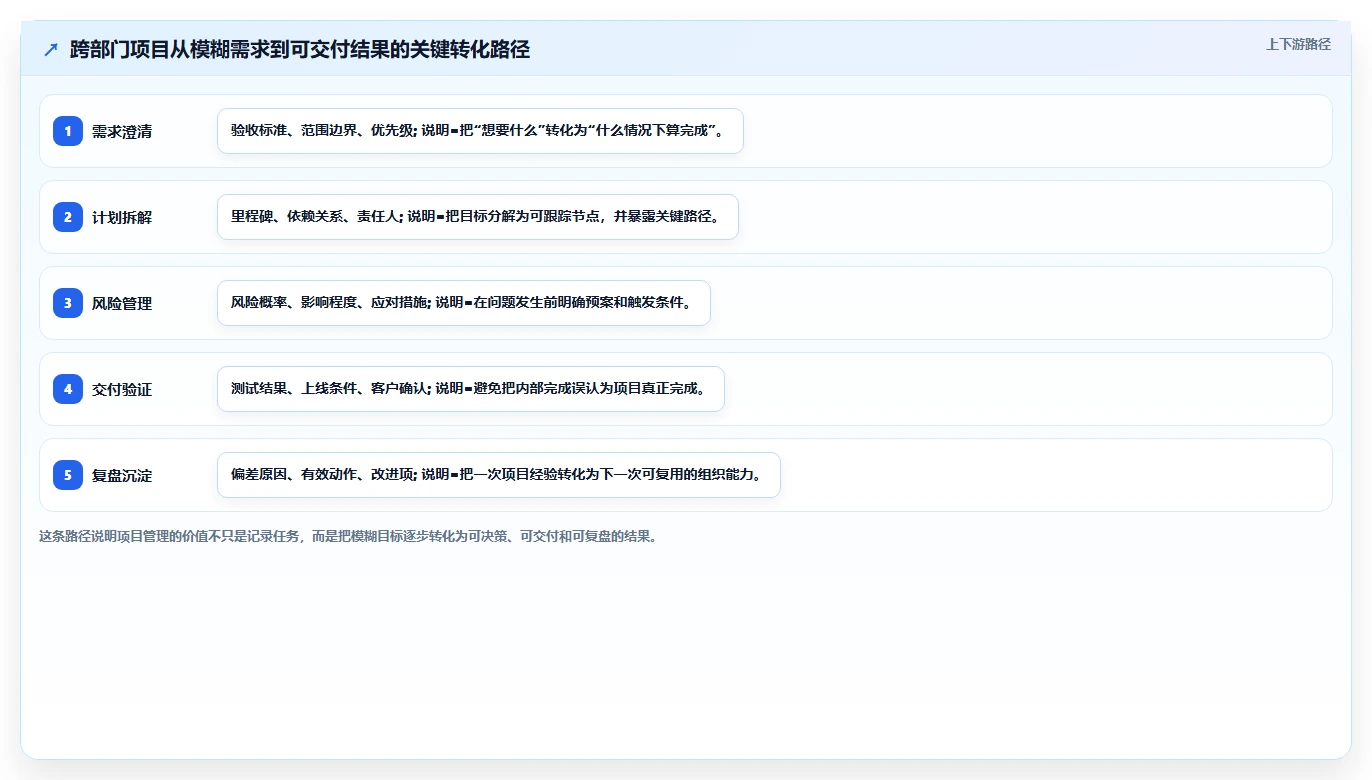Click the step 5 number badge

pyautogui.click(x=68, y=475)
